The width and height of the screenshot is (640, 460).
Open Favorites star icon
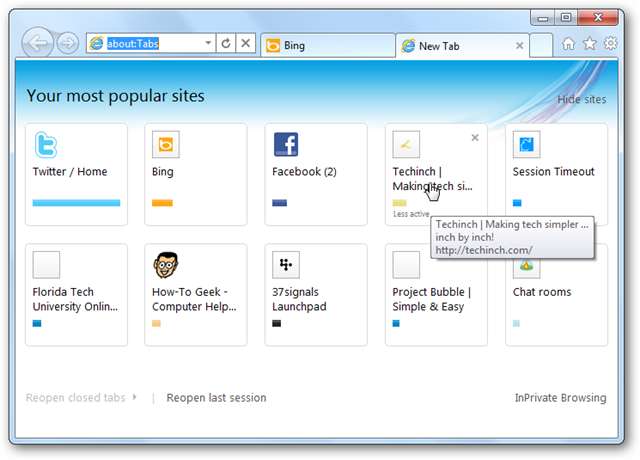[589, 44]
